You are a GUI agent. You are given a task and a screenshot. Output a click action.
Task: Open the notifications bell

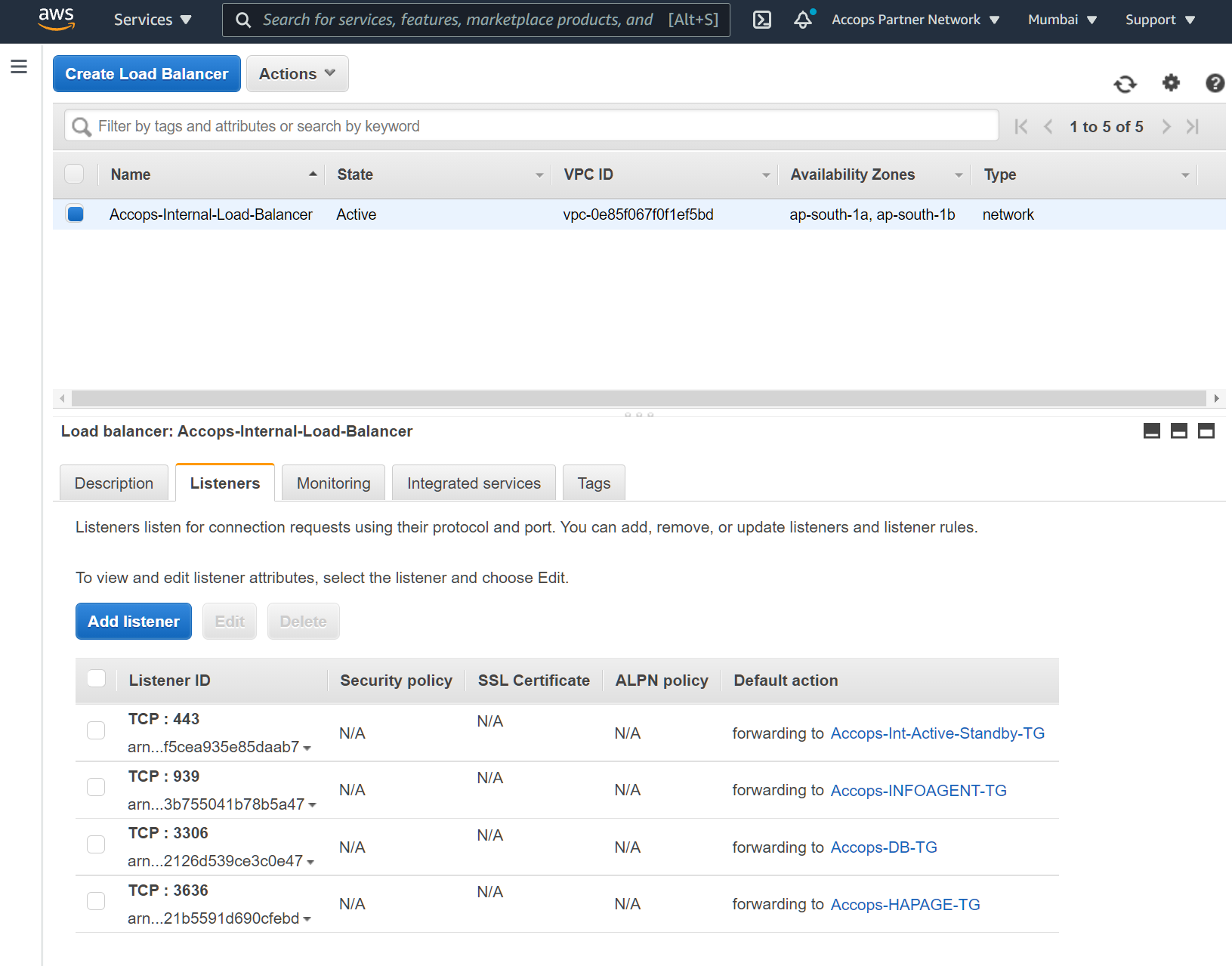click(804, 20)
